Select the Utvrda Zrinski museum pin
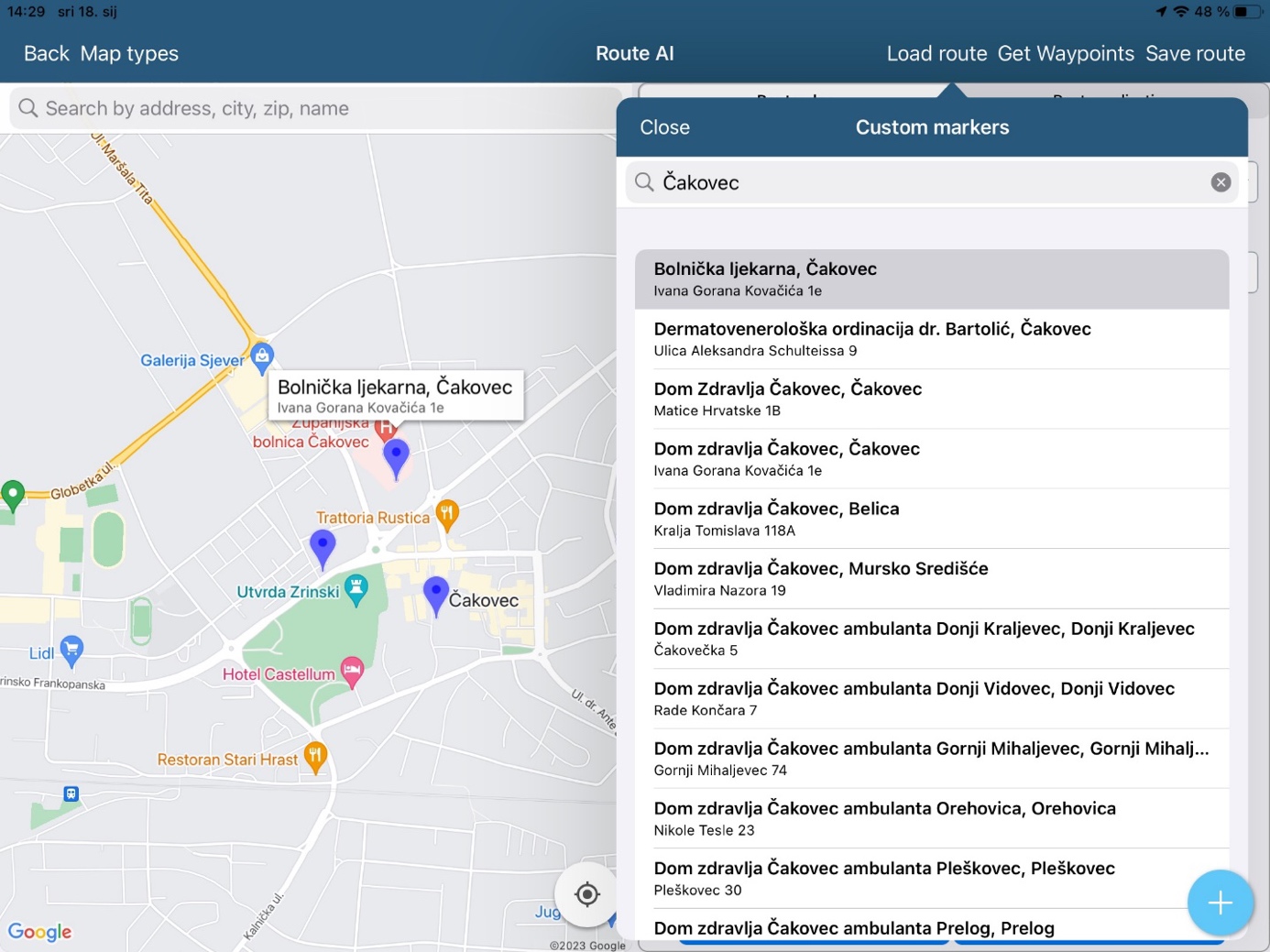Screen dimensions: 1270x952 point(356,589)
